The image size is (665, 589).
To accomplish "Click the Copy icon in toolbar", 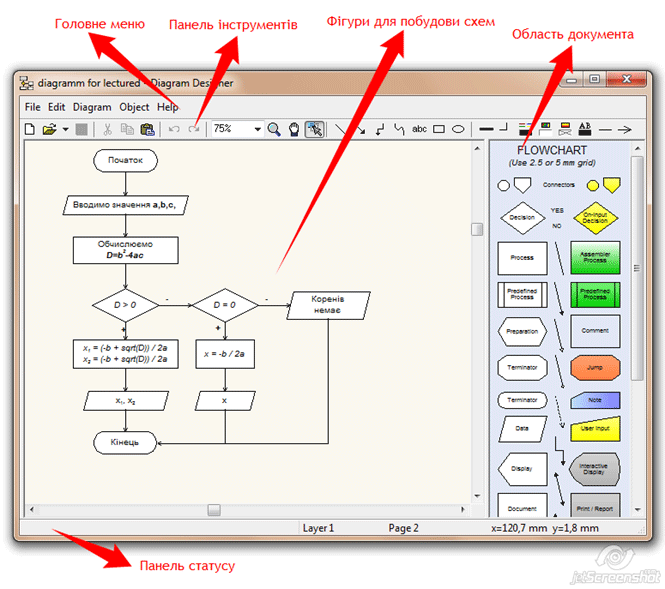I will [127, 129].
